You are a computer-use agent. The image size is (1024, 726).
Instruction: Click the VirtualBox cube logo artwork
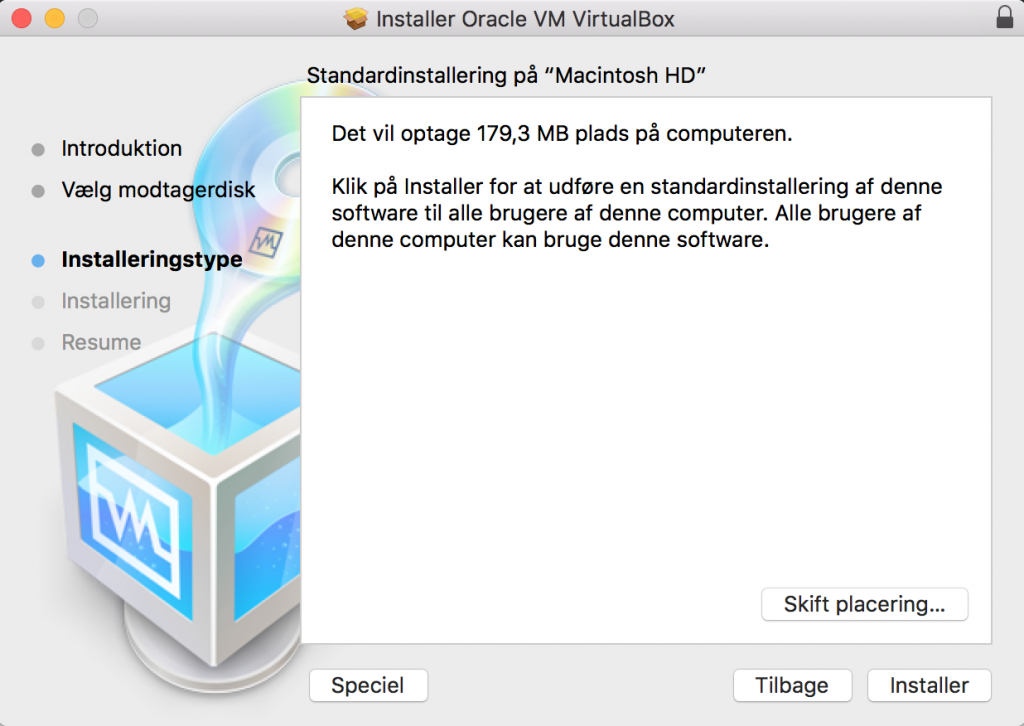click(176, 503)
